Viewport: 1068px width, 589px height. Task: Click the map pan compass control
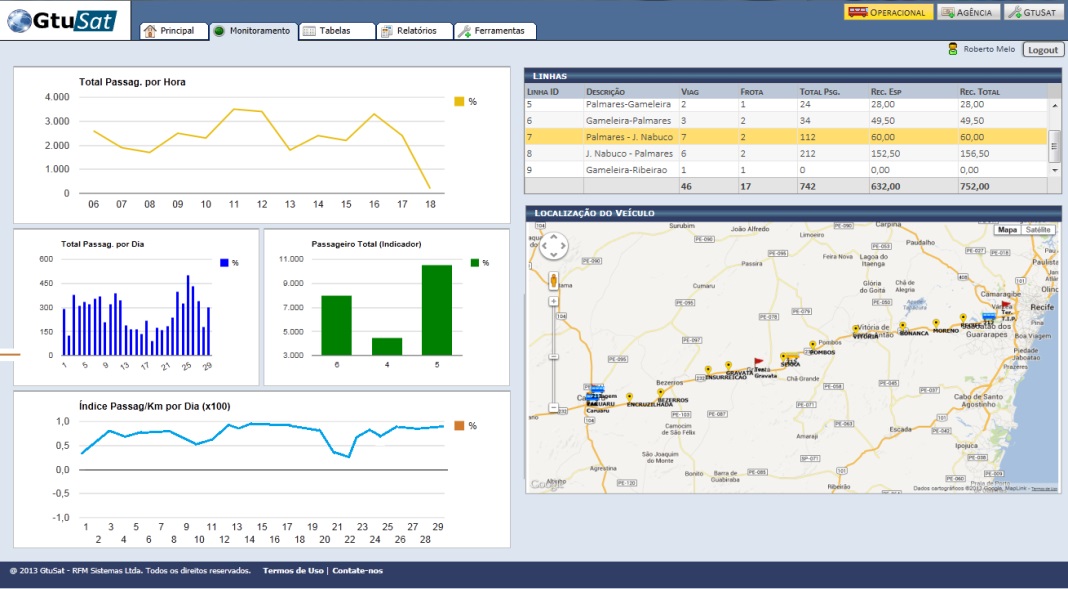click(x=553, y=247)
